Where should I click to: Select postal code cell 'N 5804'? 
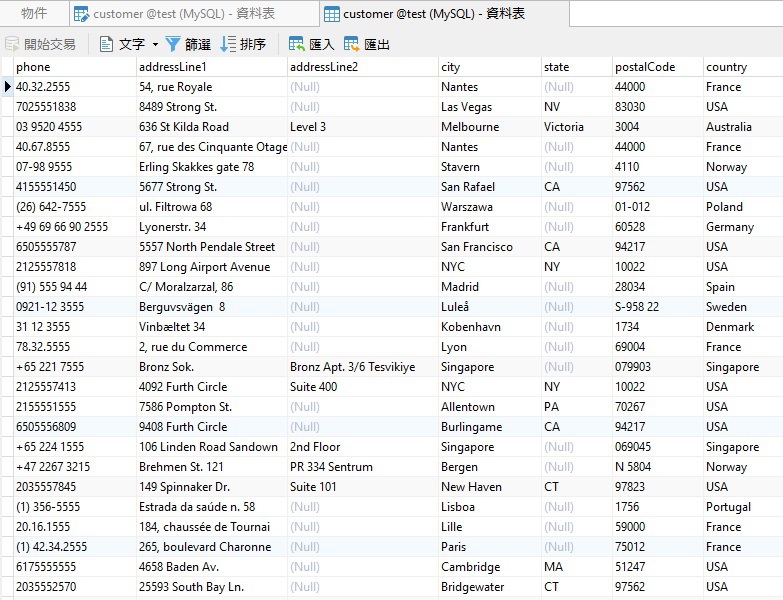click(658, 467)
